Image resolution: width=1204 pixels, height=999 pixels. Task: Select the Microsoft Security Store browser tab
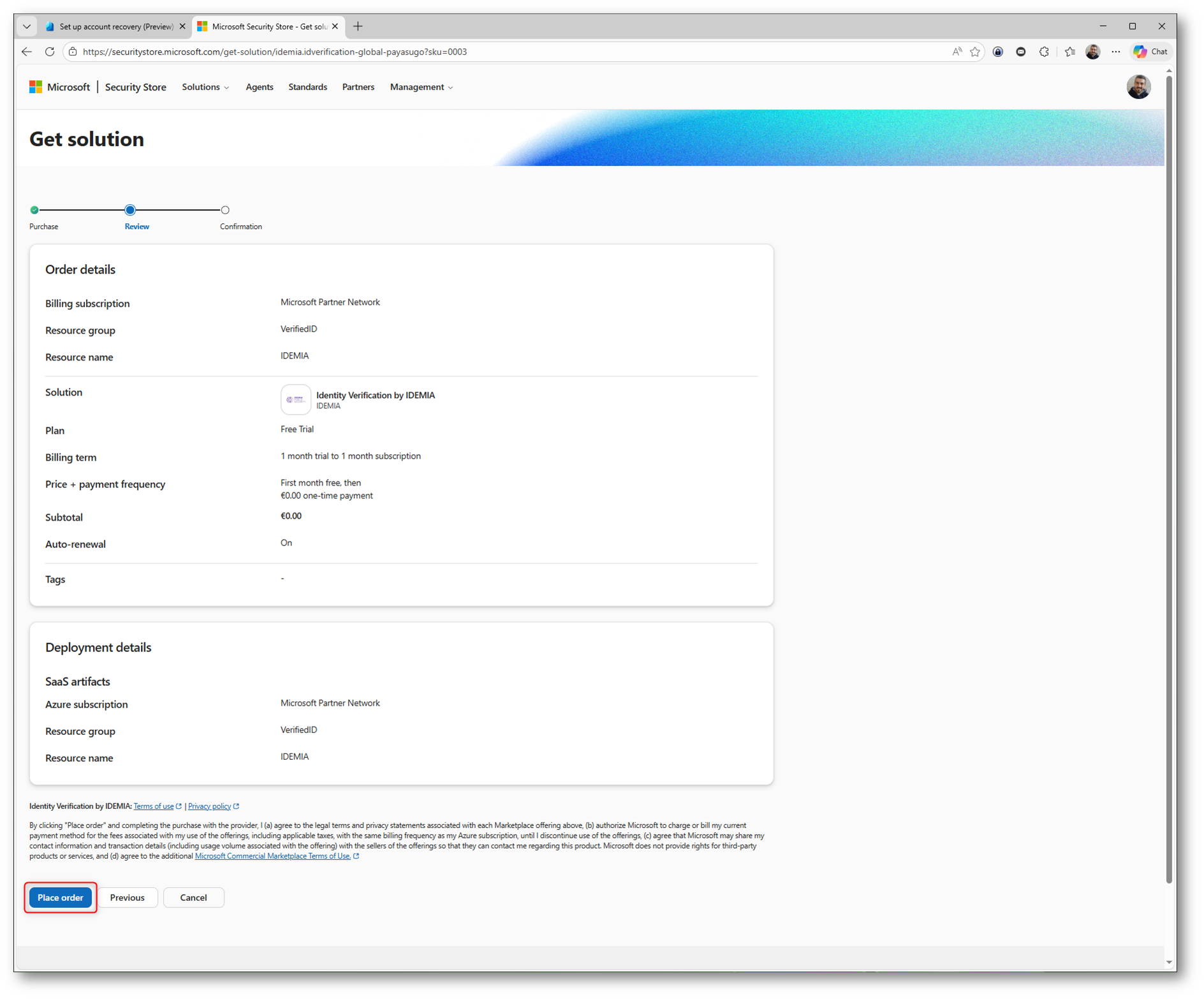coord(268,26)
